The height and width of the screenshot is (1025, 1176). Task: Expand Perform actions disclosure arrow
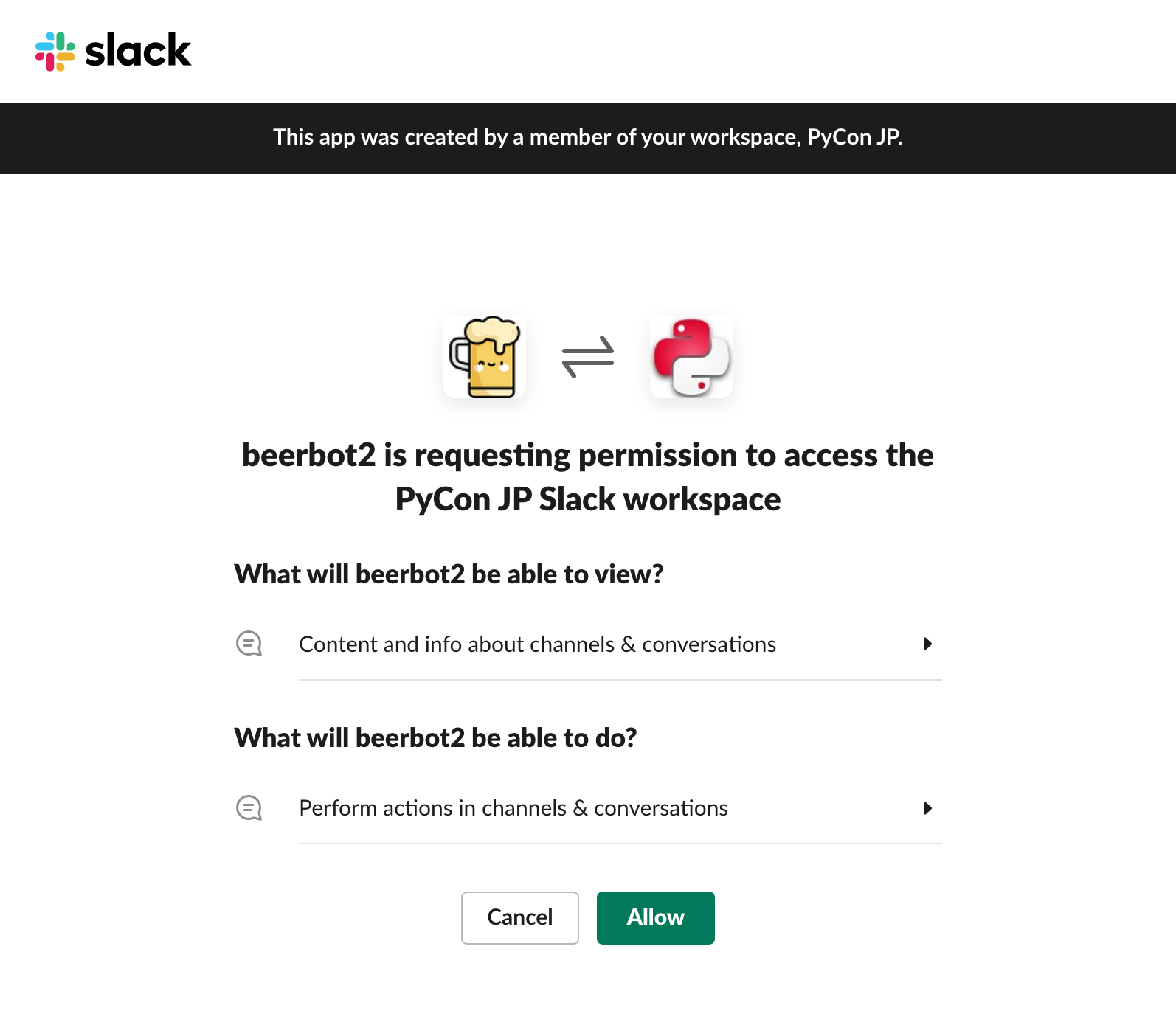[x=927, y=808]
